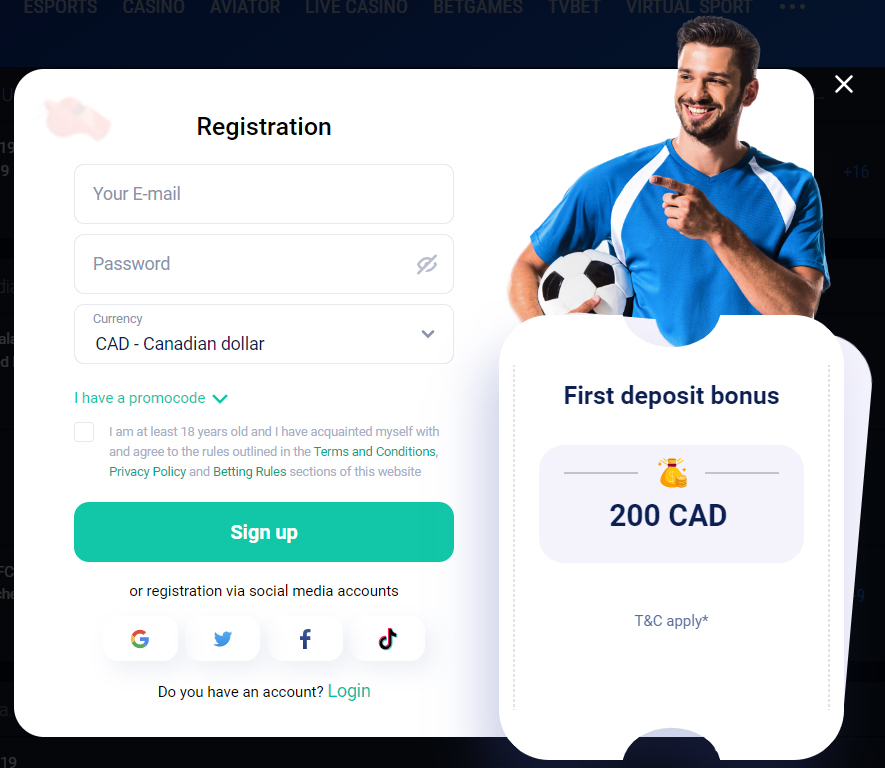Sign up with Google account icon
Screen dimensions: 885x768
pyautogui.click(x=140, y=639)
